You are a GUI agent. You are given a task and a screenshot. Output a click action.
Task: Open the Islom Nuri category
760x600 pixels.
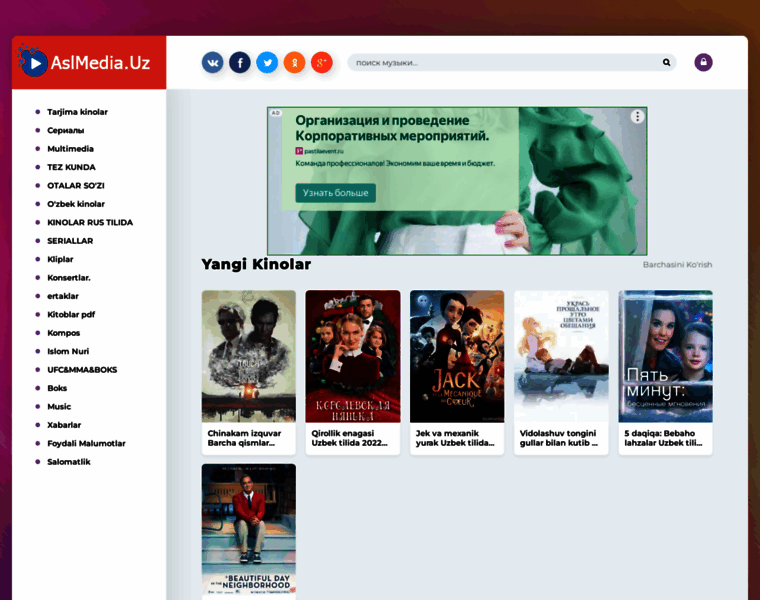coord(68,351)
